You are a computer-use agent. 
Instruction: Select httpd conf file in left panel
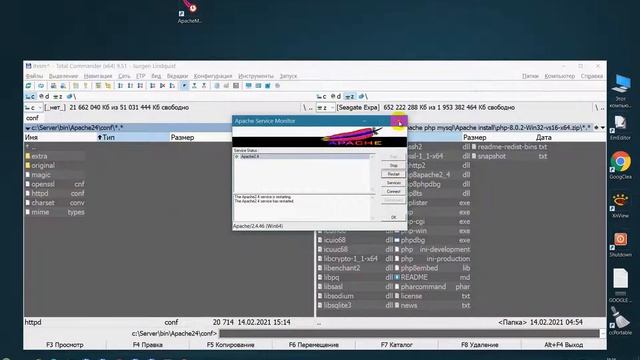pos(55,193)
